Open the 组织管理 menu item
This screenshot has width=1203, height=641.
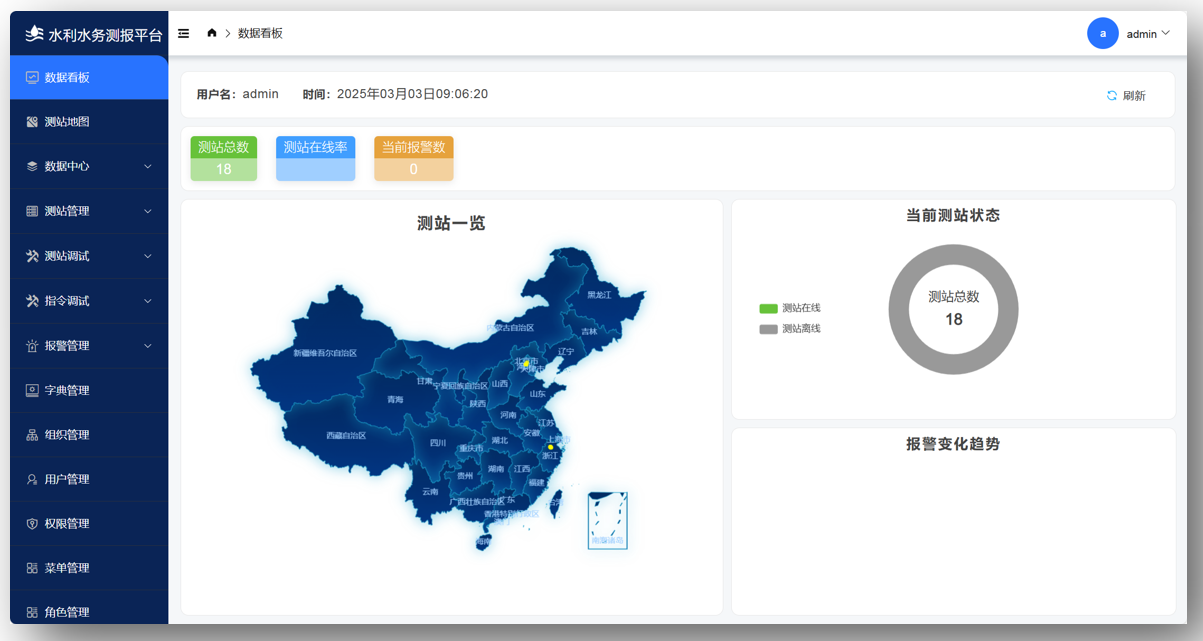point(89,435)
